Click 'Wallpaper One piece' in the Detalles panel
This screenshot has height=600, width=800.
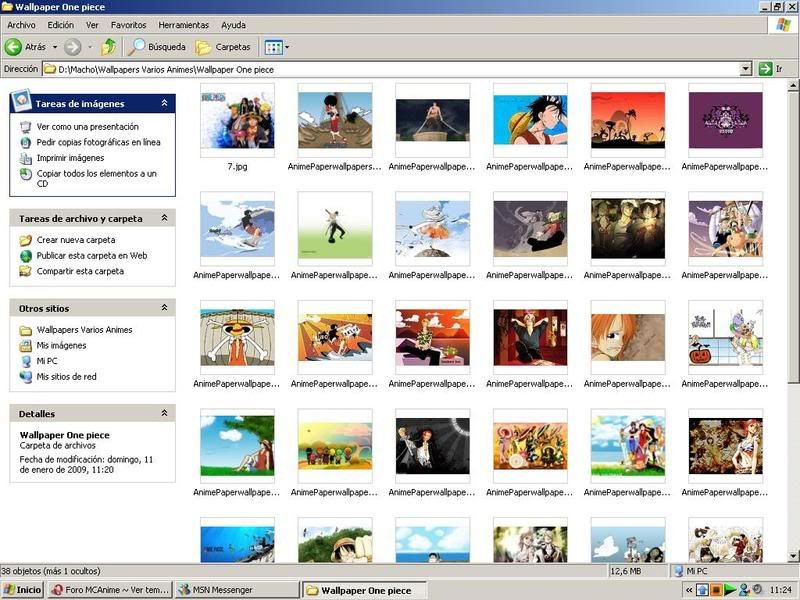click(65, 435)
